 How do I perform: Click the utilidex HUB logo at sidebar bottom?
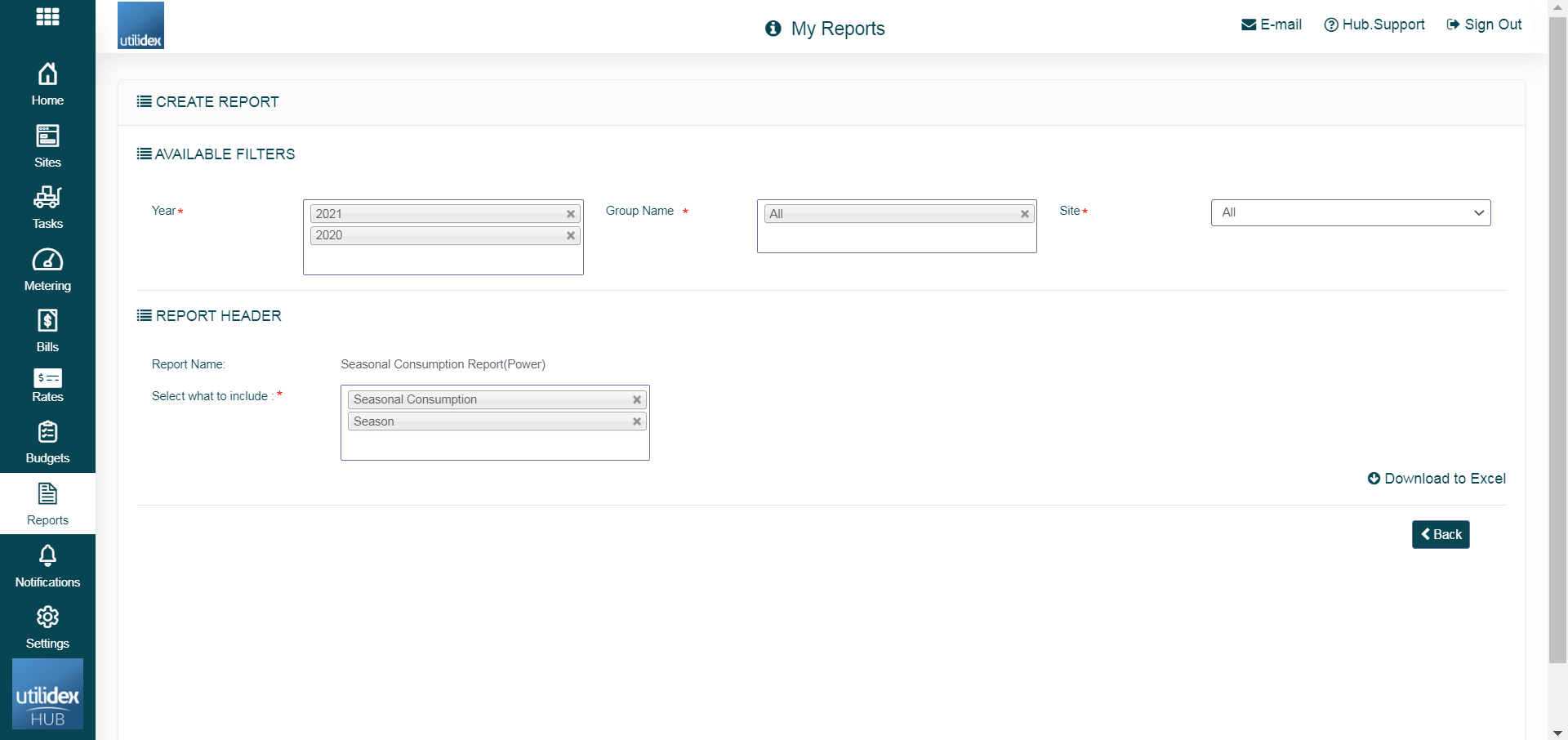[47, 693]
